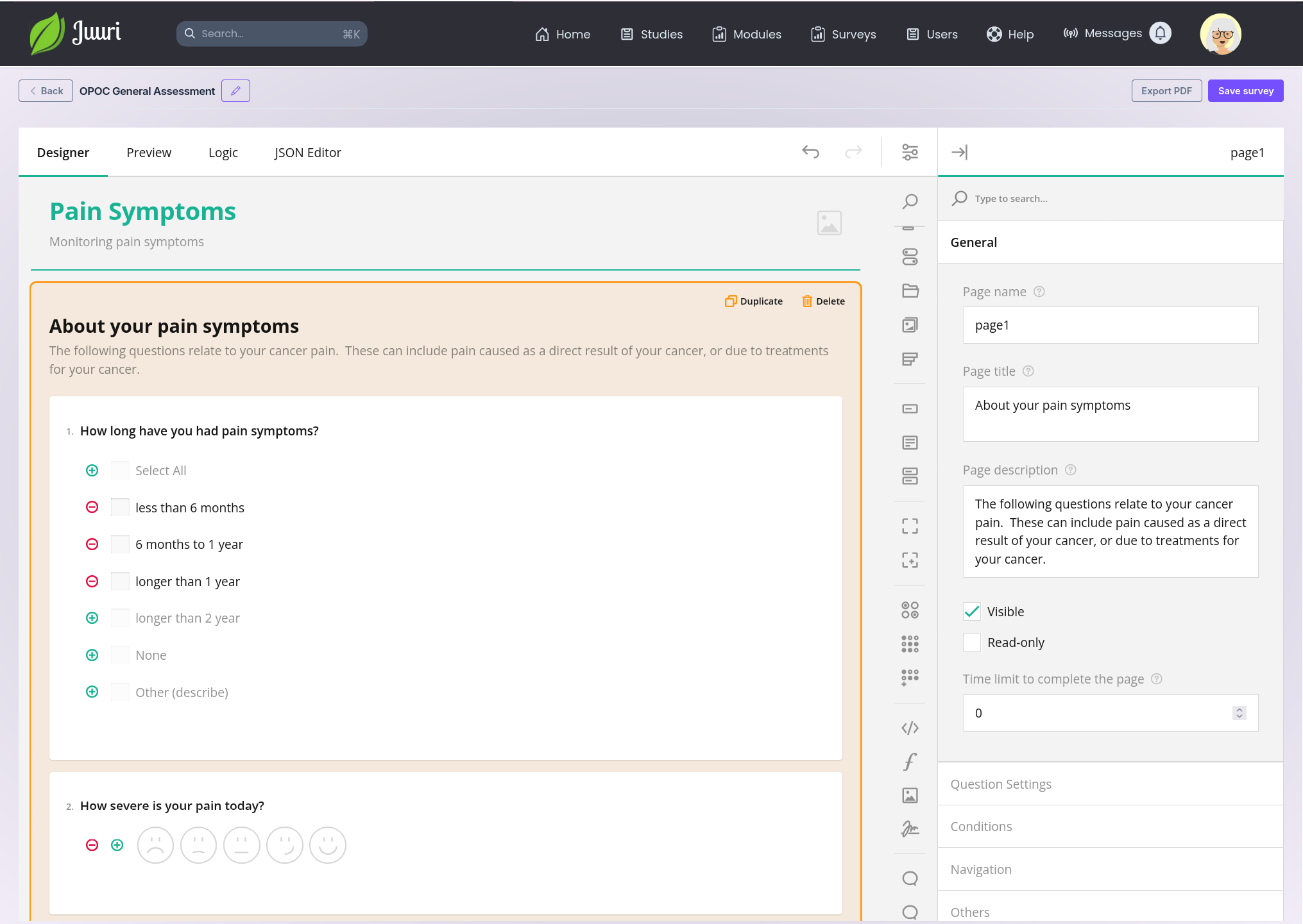Click the redo arrow in designer toolbar

[x=853, y=152]
